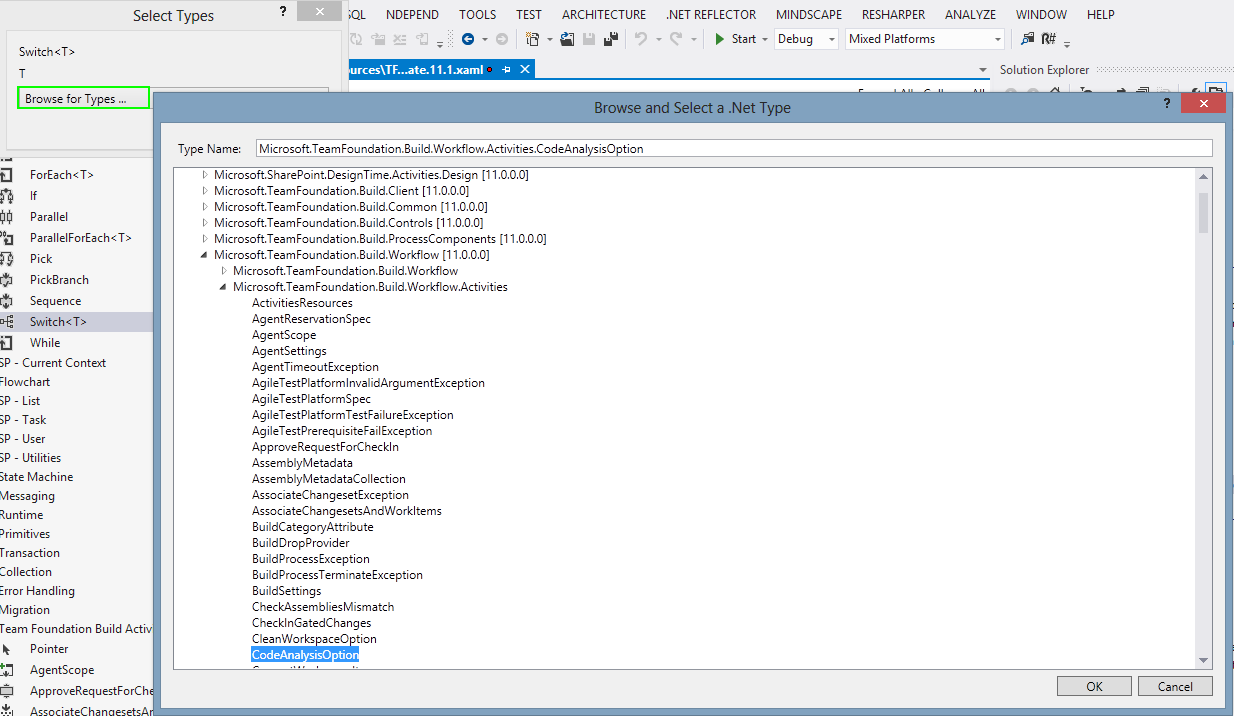
Task: Click the Sequence activity icon in toolbox
Action: point(8,301)
